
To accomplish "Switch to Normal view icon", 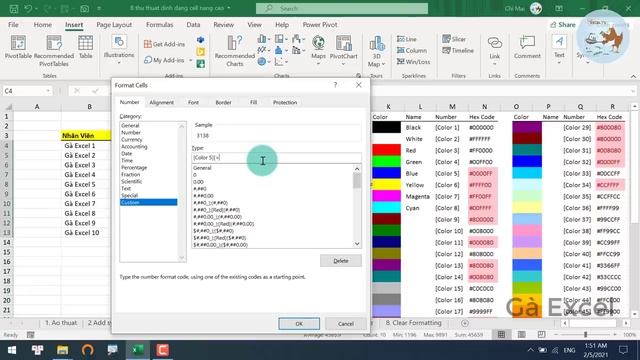I will click(501, 335).
